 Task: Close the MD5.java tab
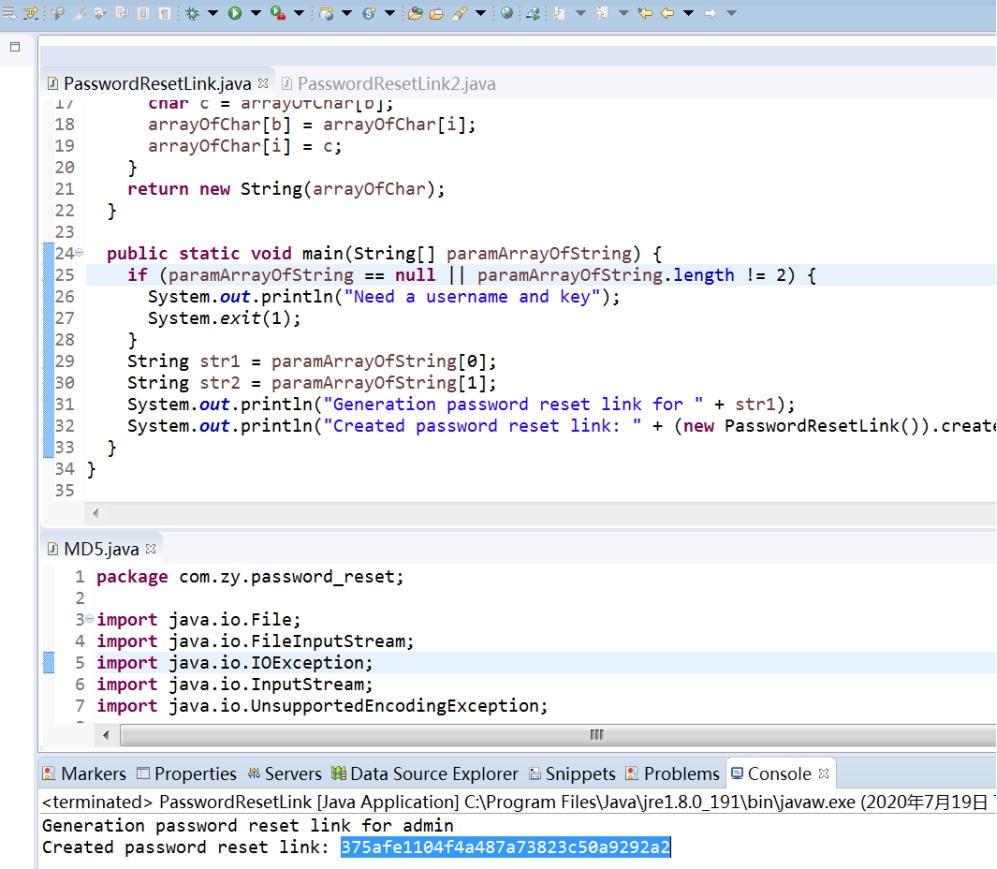tap(151, 548)
